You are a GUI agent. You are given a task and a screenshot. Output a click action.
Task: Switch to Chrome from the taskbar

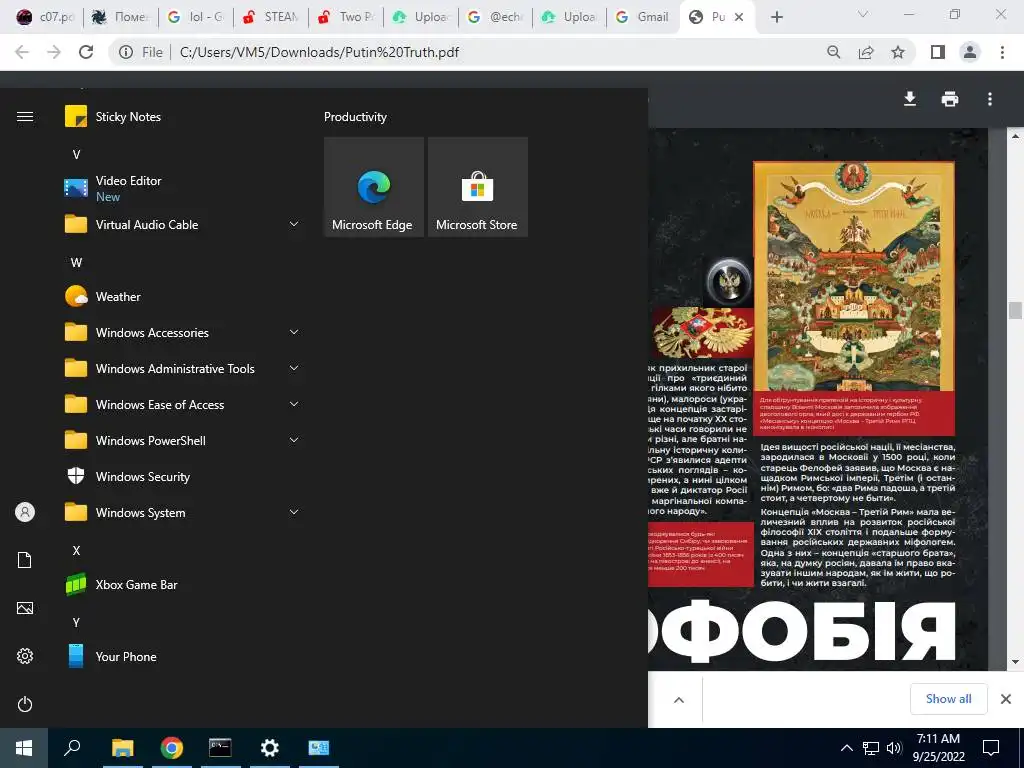172,748
